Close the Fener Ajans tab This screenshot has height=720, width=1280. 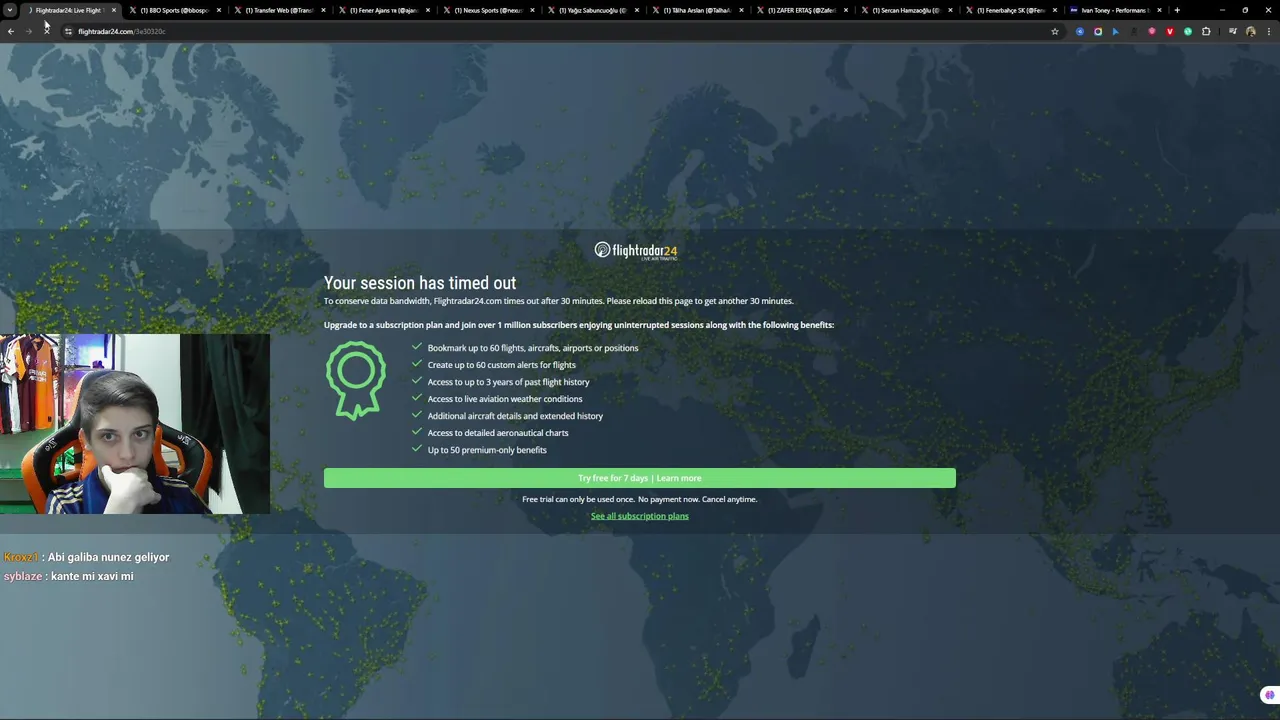428,10
